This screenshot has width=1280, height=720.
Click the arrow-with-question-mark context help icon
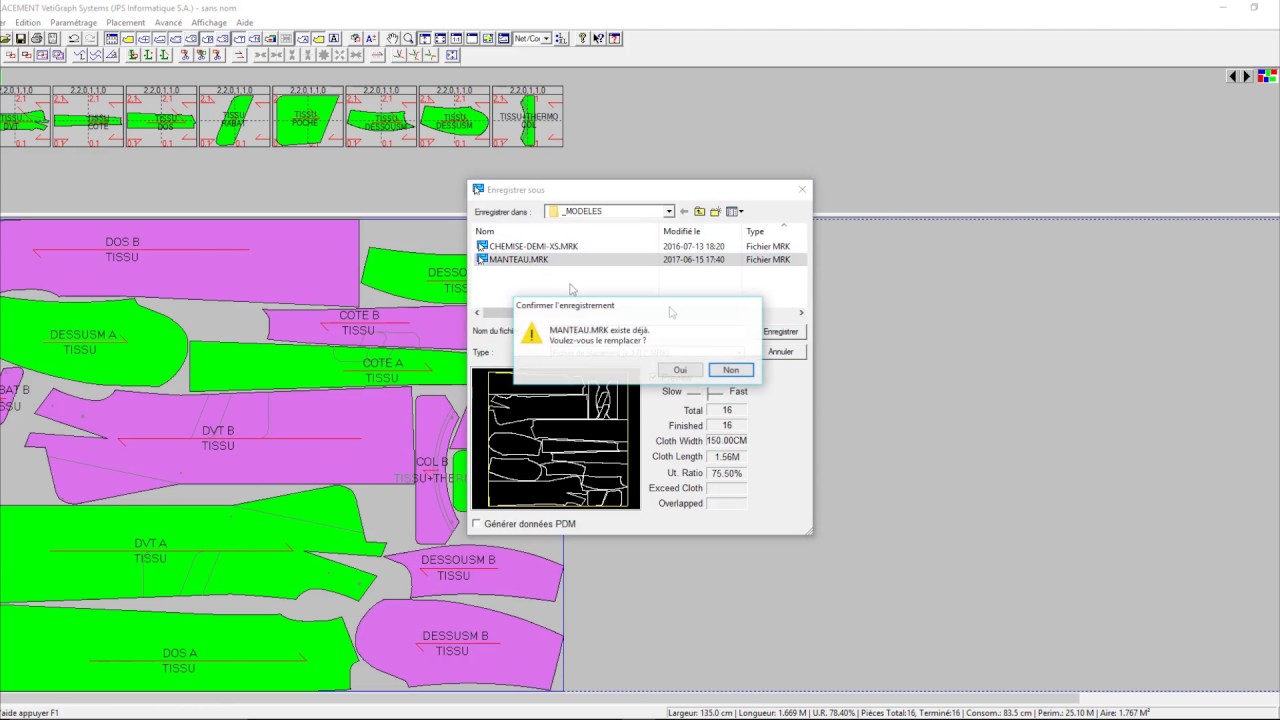[598, 38]
